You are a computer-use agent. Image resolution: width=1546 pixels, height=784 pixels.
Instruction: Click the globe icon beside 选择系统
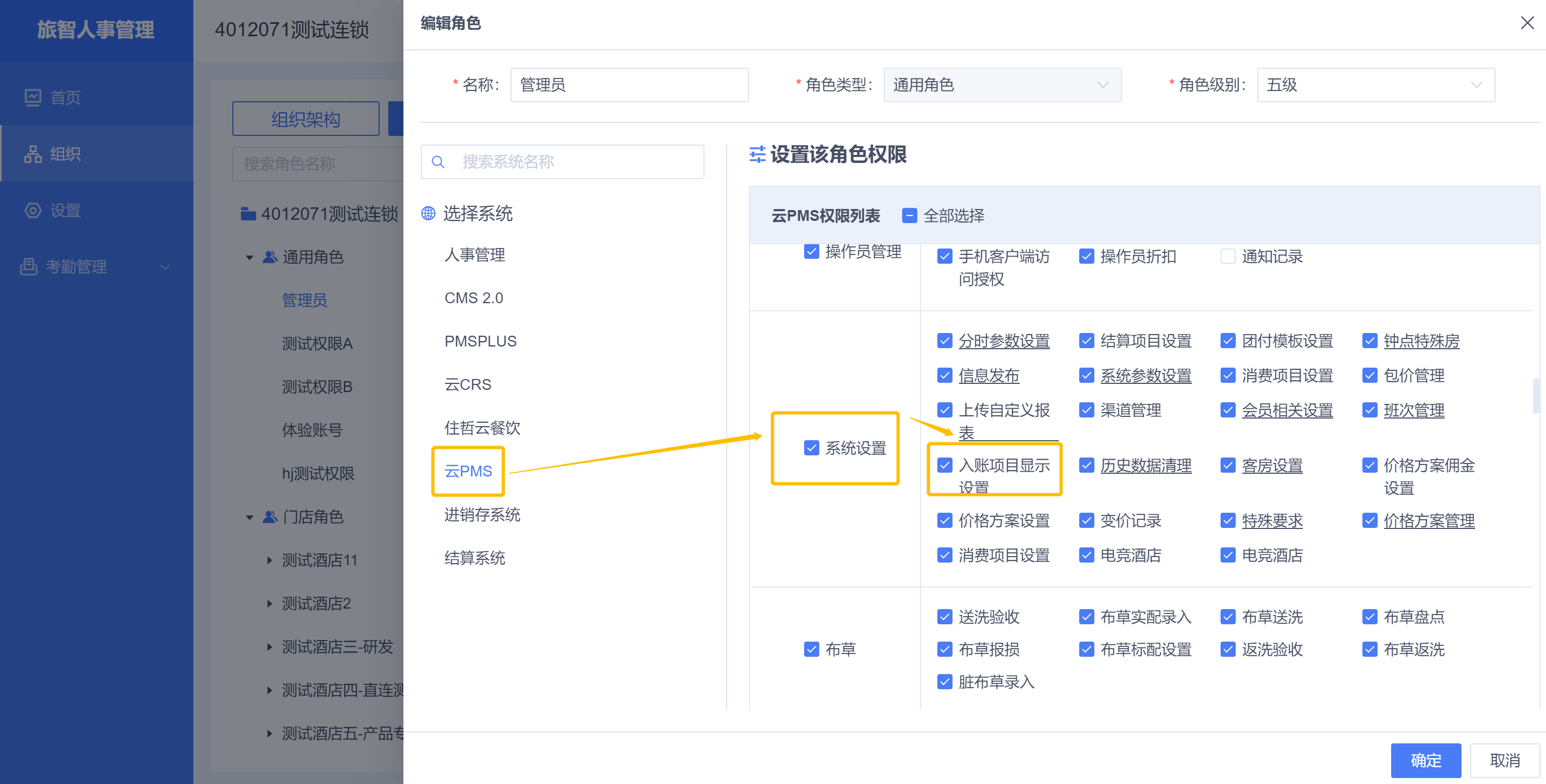pyautogui.click(x=428, y=214)
